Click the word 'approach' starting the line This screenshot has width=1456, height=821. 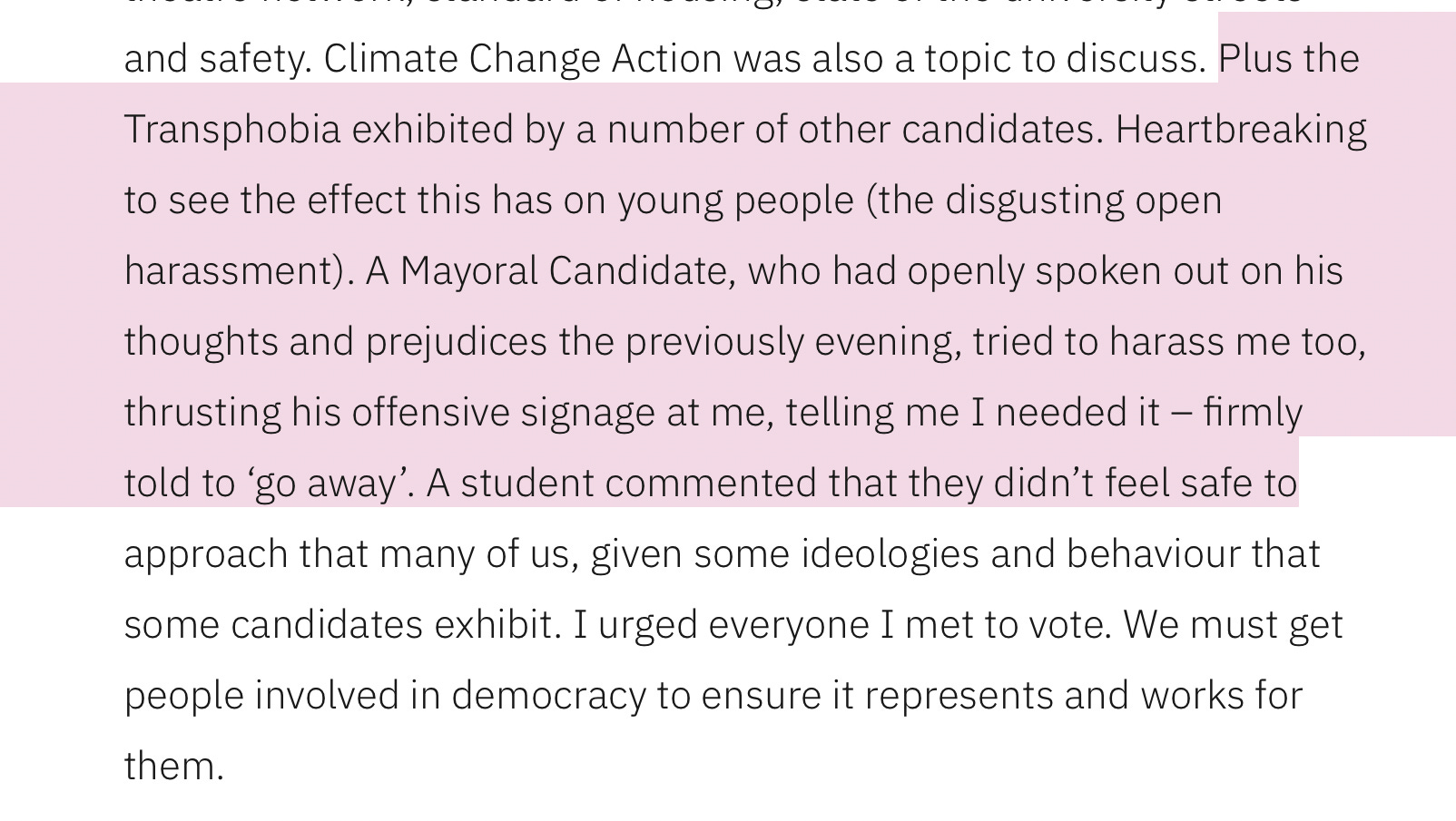coord(206,554)
